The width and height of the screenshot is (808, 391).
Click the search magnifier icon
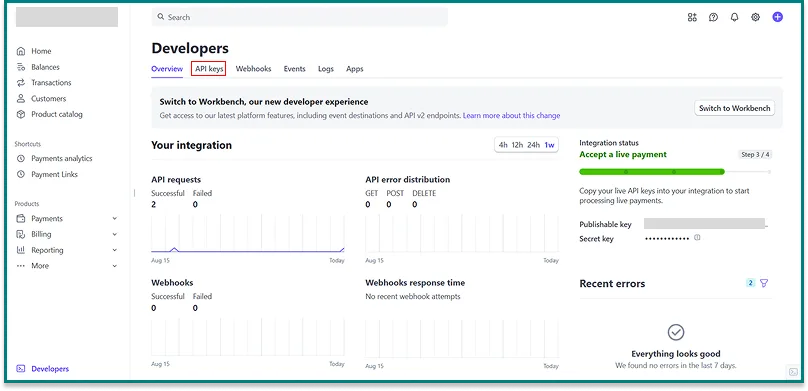[161, 17]
